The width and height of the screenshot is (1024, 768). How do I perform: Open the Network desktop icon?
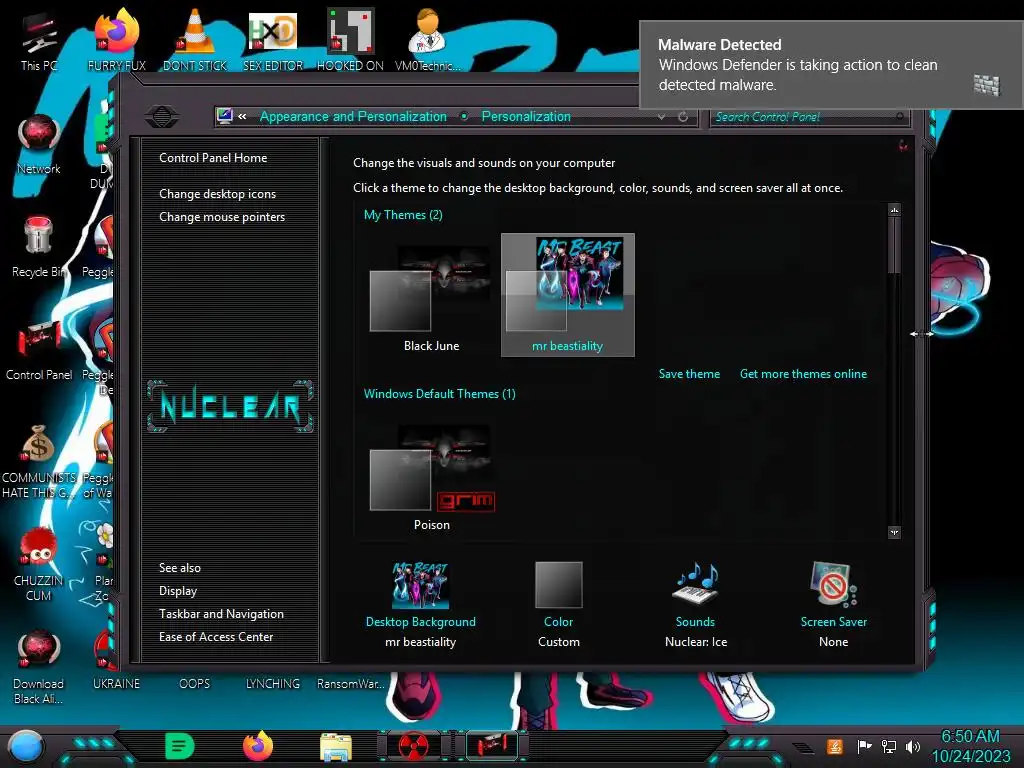tap(39, 144)
